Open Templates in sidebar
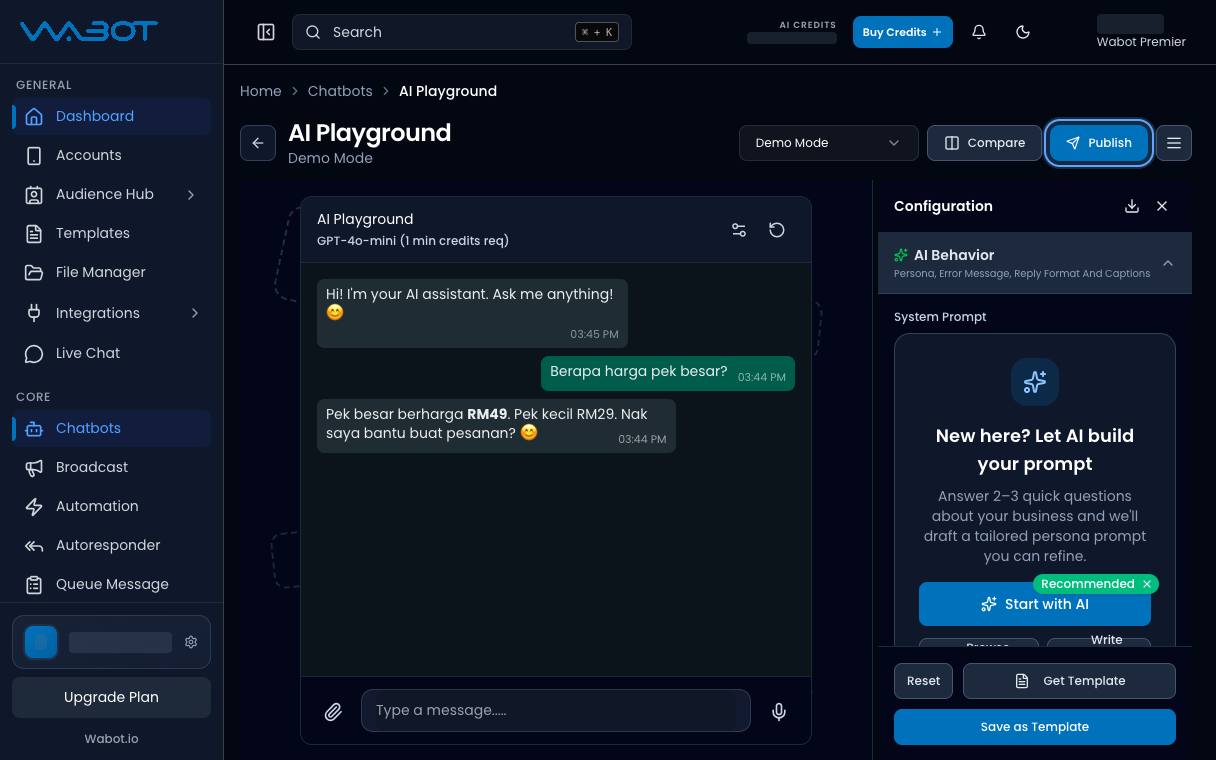The image size is (1216, 760). pos(111,233)
